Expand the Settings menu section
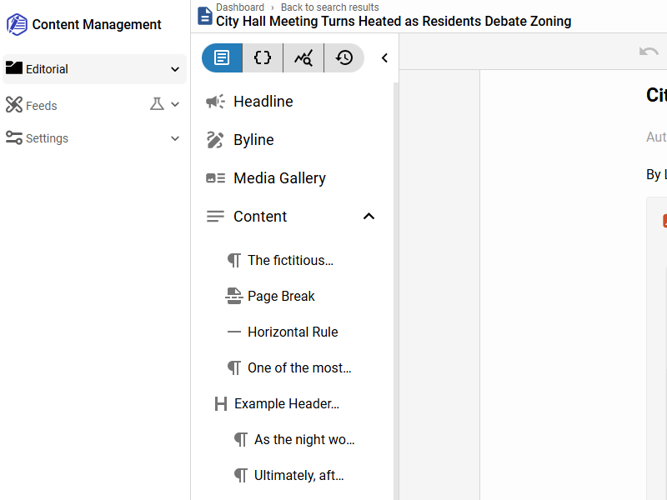Image resolution: width=667 pixels, height=500 pixels. pyautogui.click(x=175, y=139)
